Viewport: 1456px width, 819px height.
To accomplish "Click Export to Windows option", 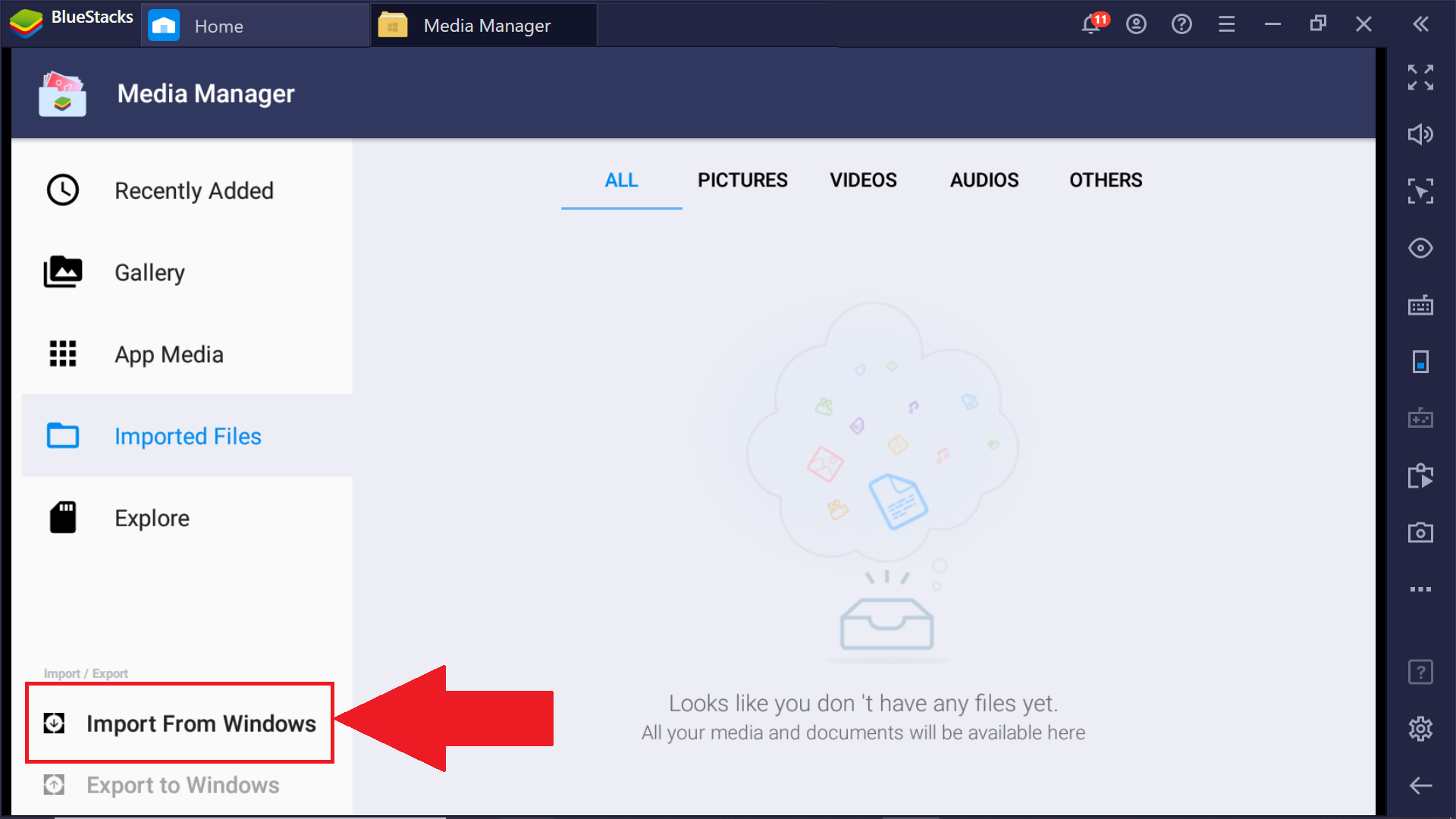I will click(183, 785).
